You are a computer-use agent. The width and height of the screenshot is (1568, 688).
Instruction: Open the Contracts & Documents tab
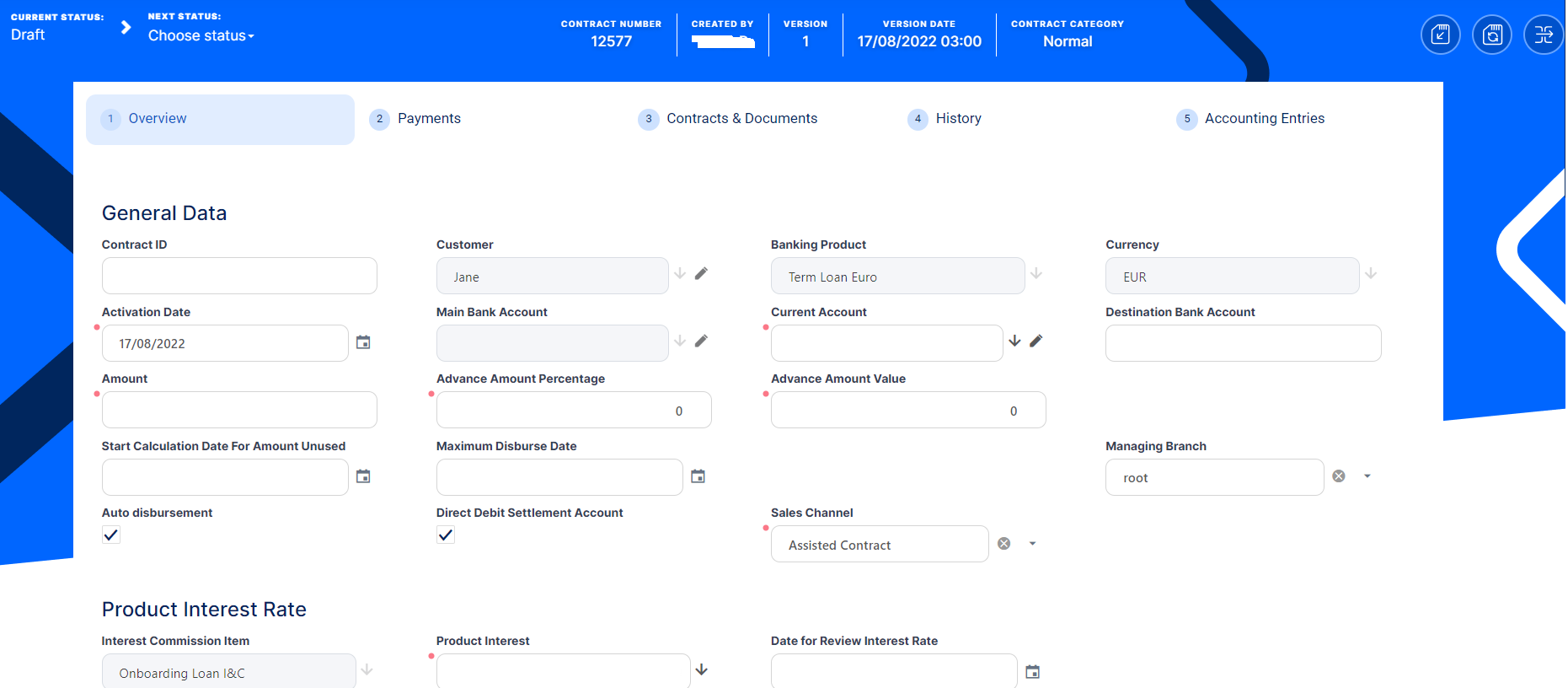tap(741, 119)
